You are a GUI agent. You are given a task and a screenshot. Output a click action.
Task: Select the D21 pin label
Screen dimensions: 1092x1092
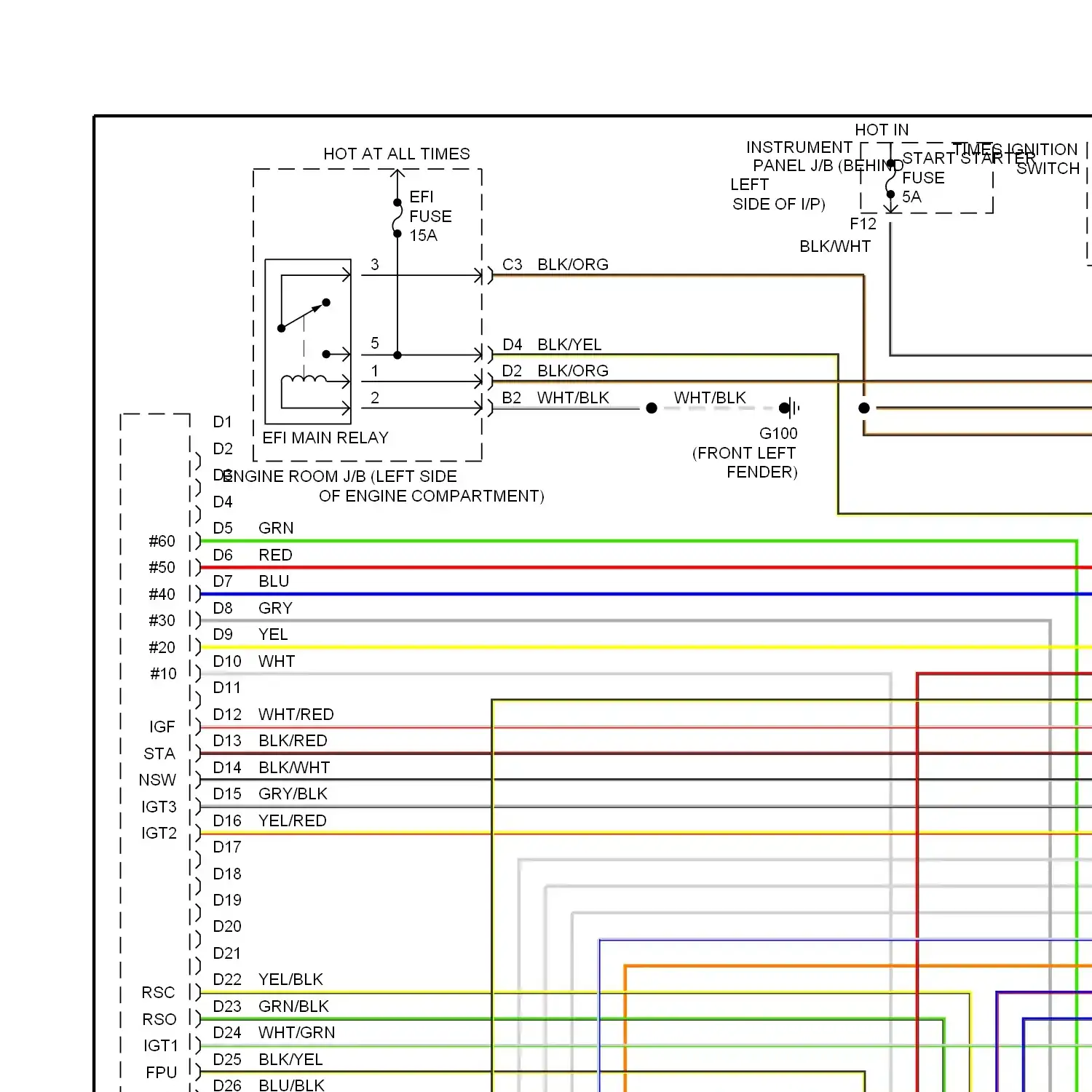tap(226, 953)
